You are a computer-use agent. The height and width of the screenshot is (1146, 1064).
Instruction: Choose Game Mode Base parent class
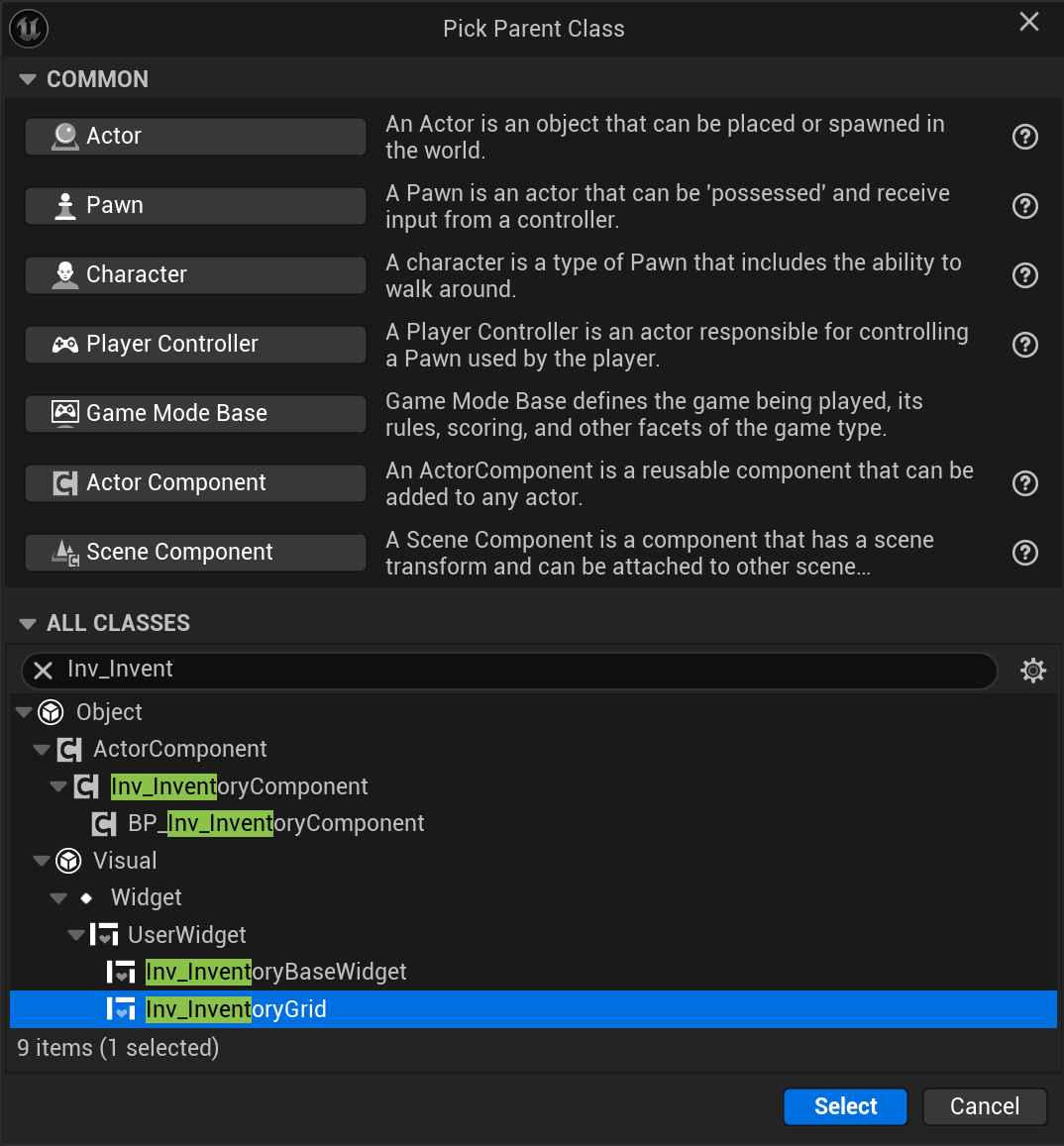195,414
